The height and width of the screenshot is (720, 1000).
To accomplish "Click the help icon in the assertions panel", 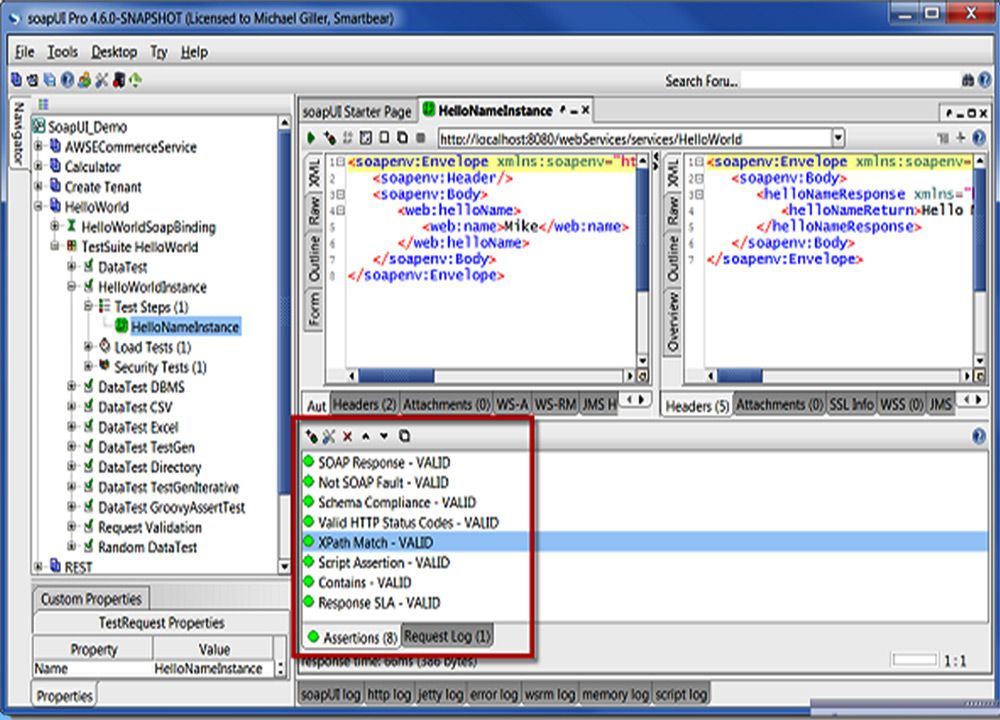I will (x=979, y=436).
